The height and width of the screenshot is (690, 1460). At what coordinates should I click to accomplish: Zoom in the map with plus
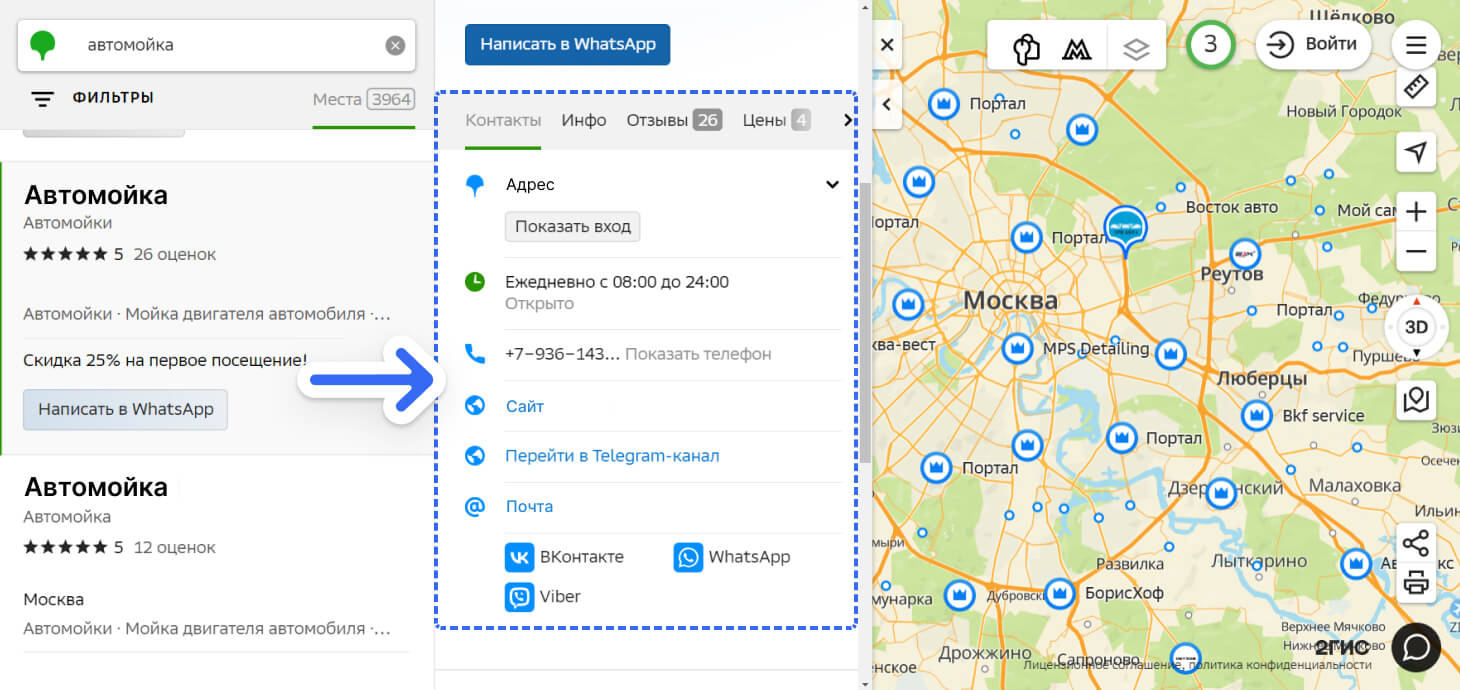1416,212
